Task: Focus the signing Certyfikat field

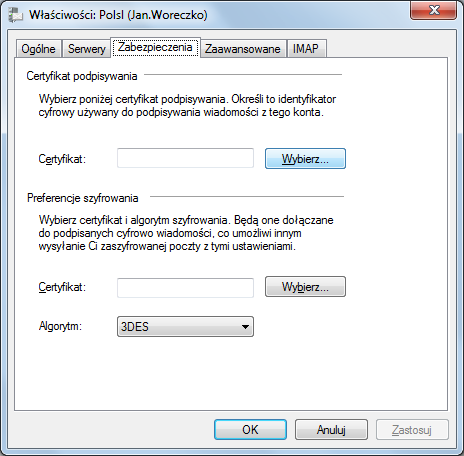Action: [185, 158]
